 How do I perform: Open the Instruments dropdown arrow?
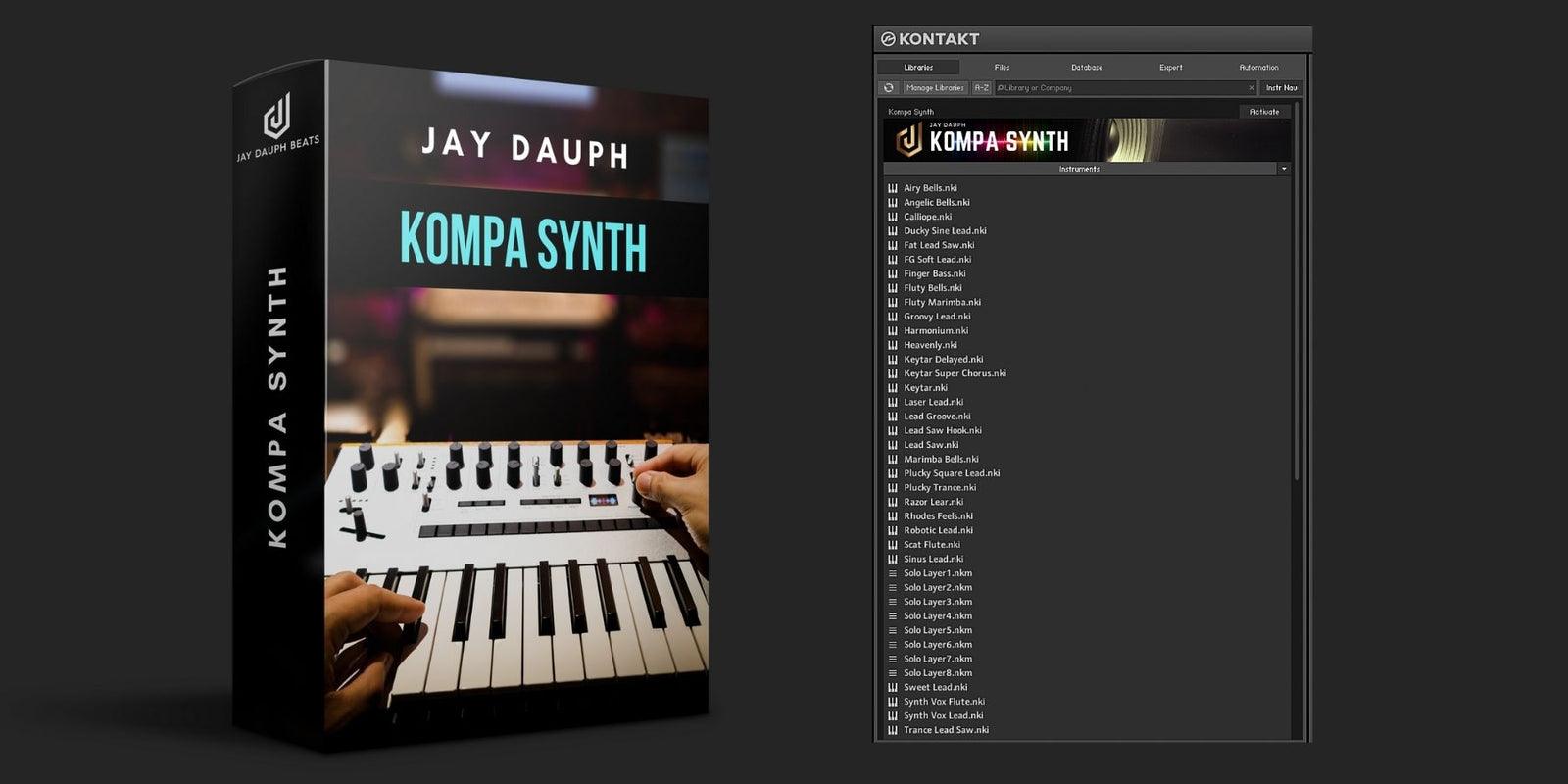click(x=1284, y=169)
